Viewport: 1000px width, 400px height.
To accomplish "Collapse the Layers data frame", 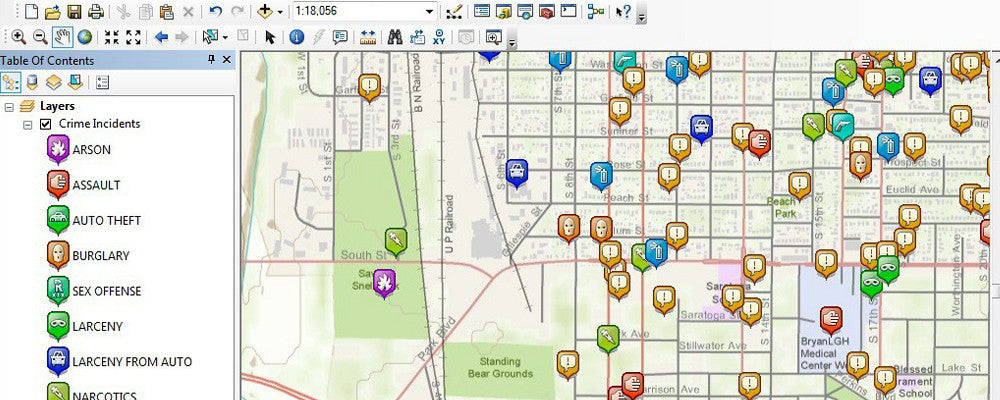I will pos(9,106).
